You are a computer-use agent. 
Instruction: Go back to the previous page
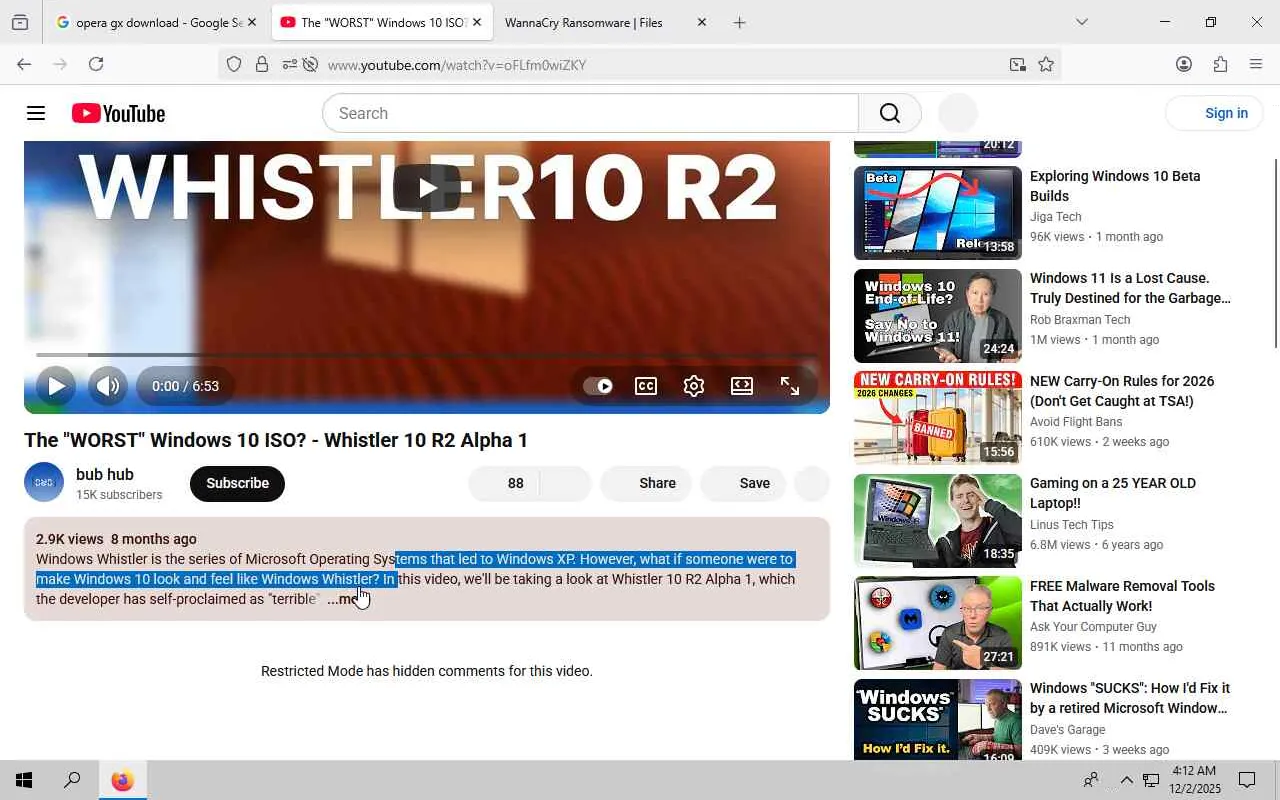(x=24, y=64)
